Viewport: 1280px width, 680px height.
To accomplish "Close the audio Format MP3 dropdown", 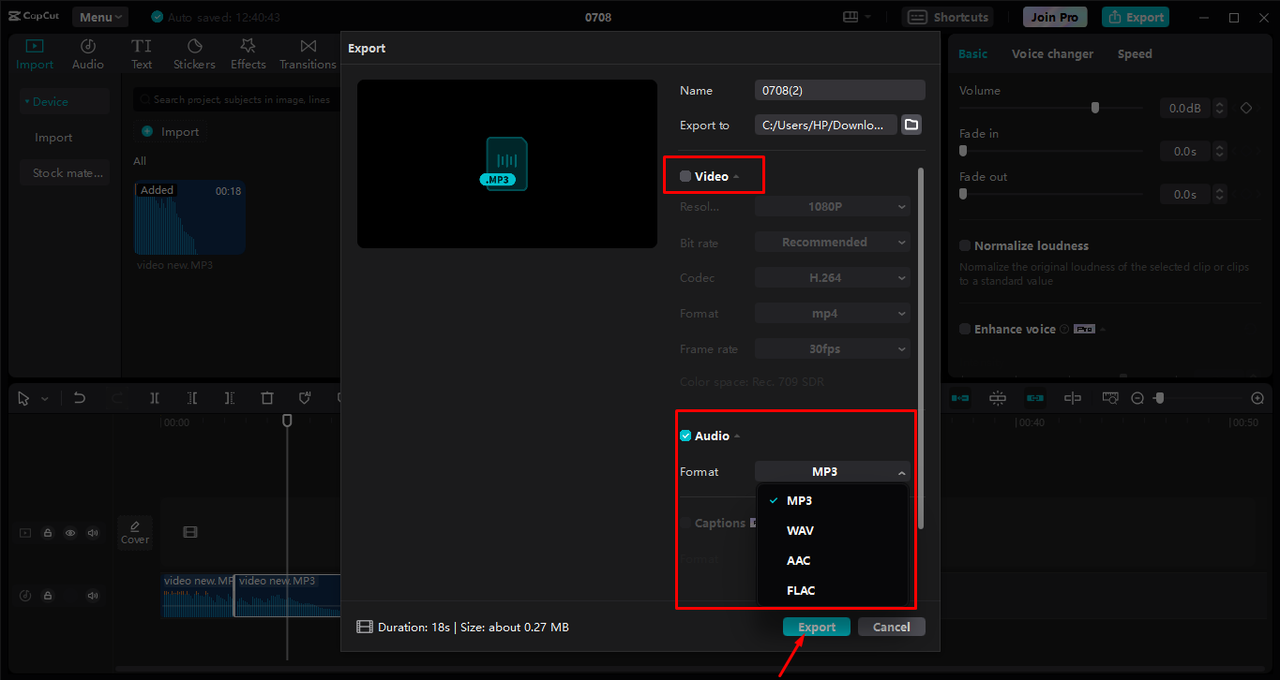I will [x=833, y=472].
